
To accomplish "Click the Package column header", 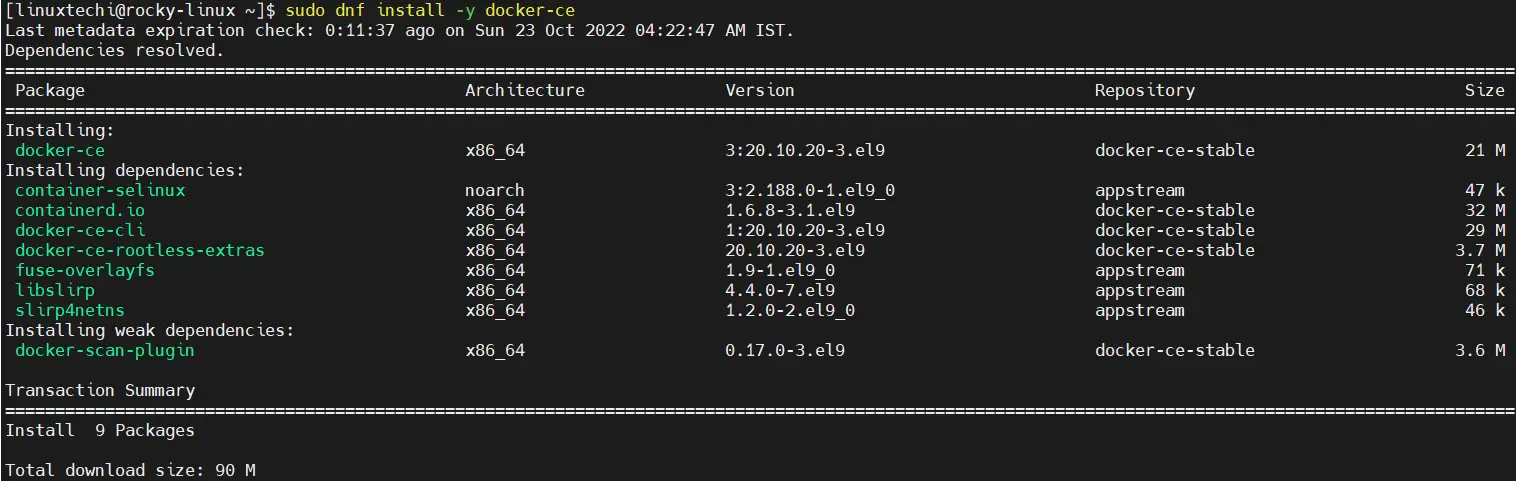I will point(50,90).
